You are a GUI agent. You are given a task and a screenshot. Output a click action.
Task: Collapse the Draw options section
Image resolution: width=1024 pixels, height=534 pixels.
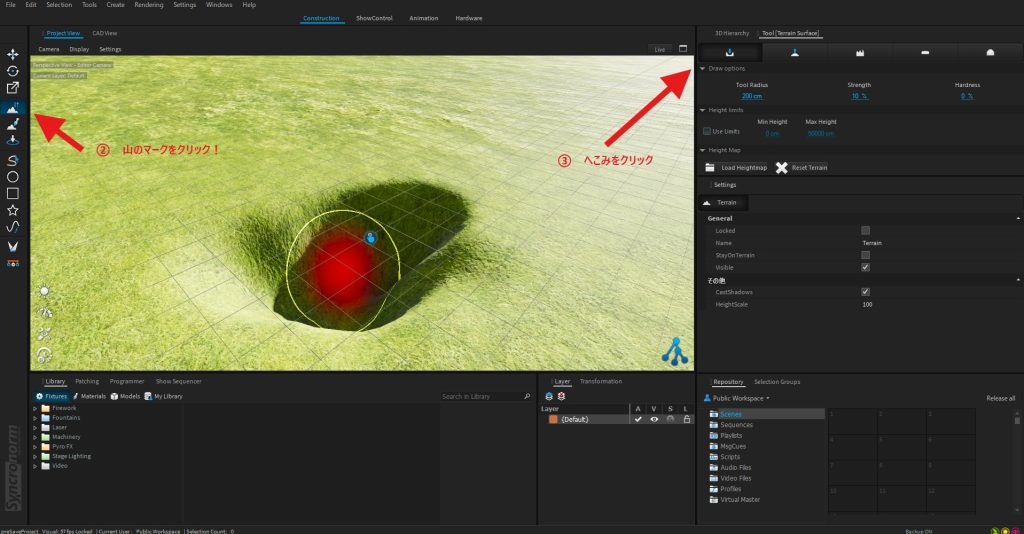click(x=702, y=69)
